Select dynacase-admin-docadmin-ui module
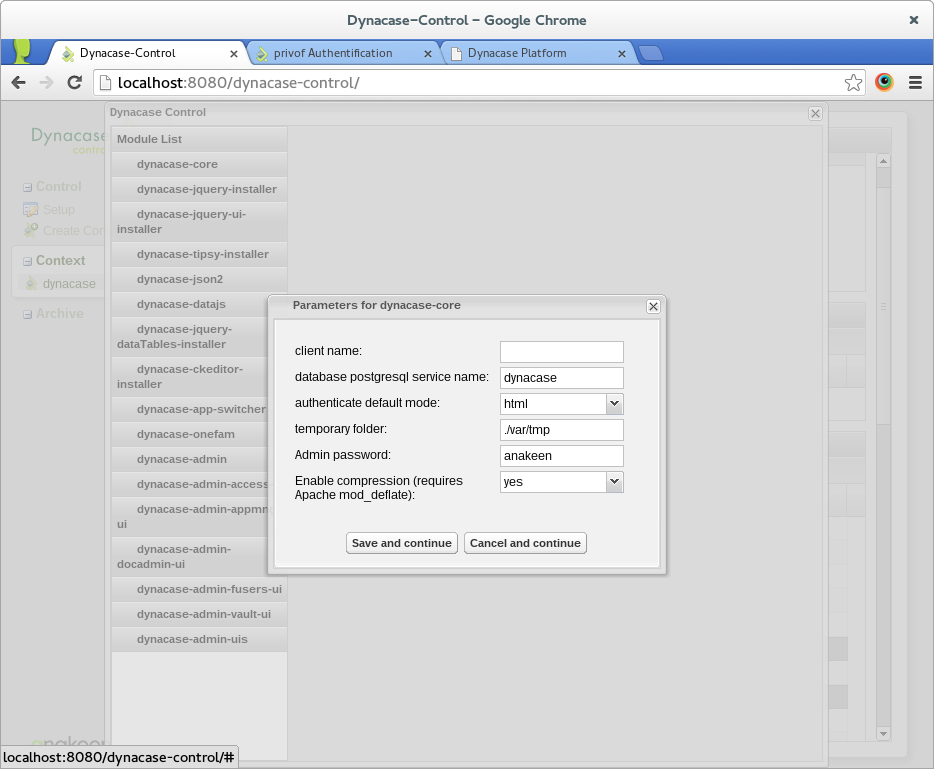The width and height of the screenshot is (934, 769). pyautogui.click(x=189, y=556)
